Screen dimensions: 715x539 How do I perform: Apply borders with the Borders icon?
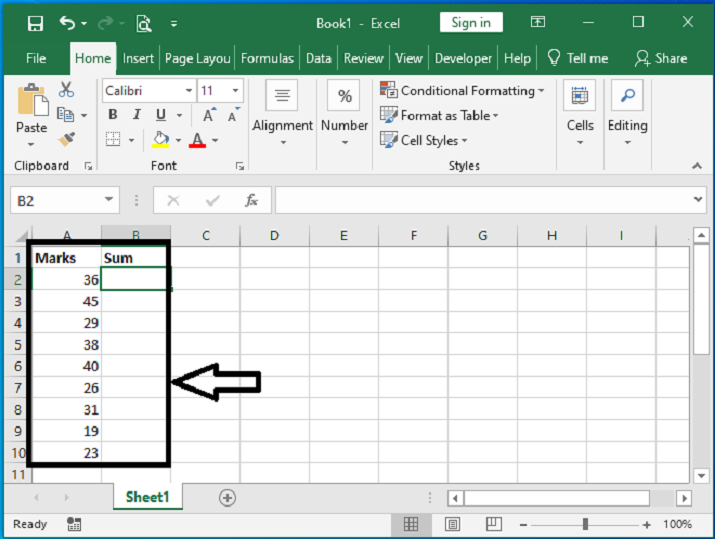click(x=113, y=139)
